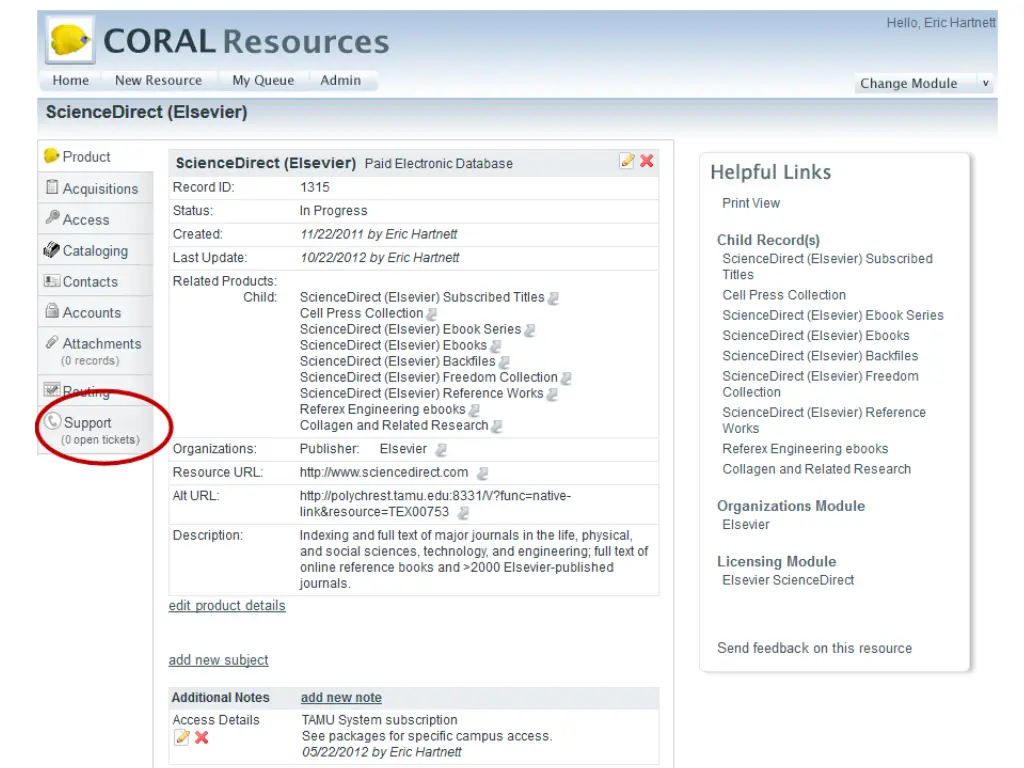Open the Acquisitions sidebar tab
Screen dimensions: 1024x768
pos(99,188)
